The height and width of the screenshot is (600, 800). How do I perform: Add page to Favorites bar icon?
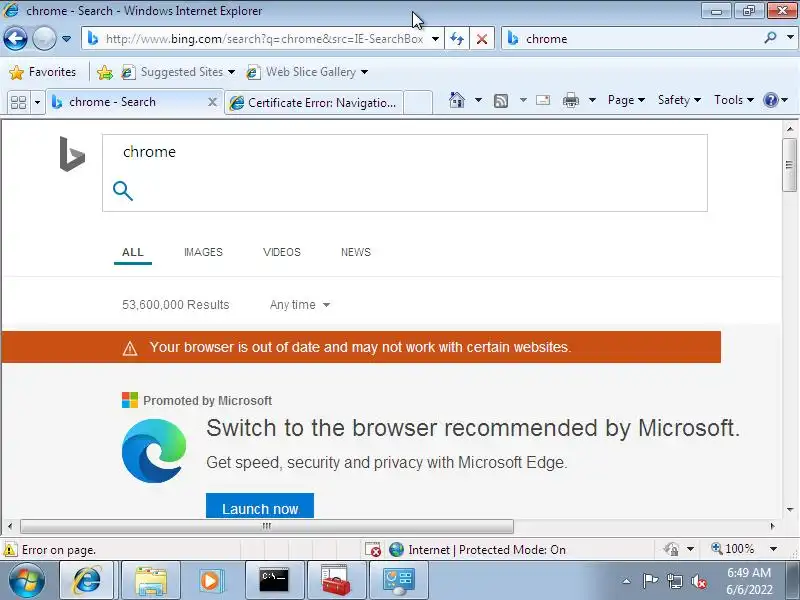tap(105, 72)
